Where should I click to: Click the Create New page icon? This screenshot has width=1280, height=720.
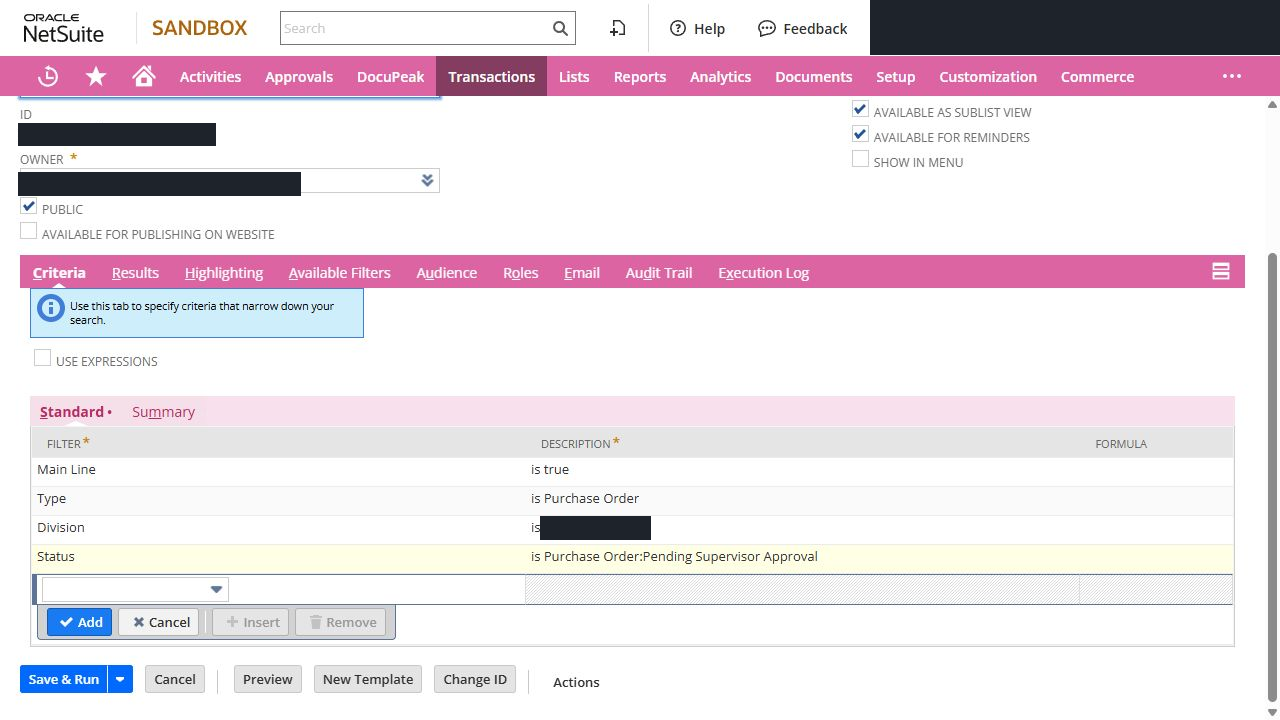tap(618, 28)
